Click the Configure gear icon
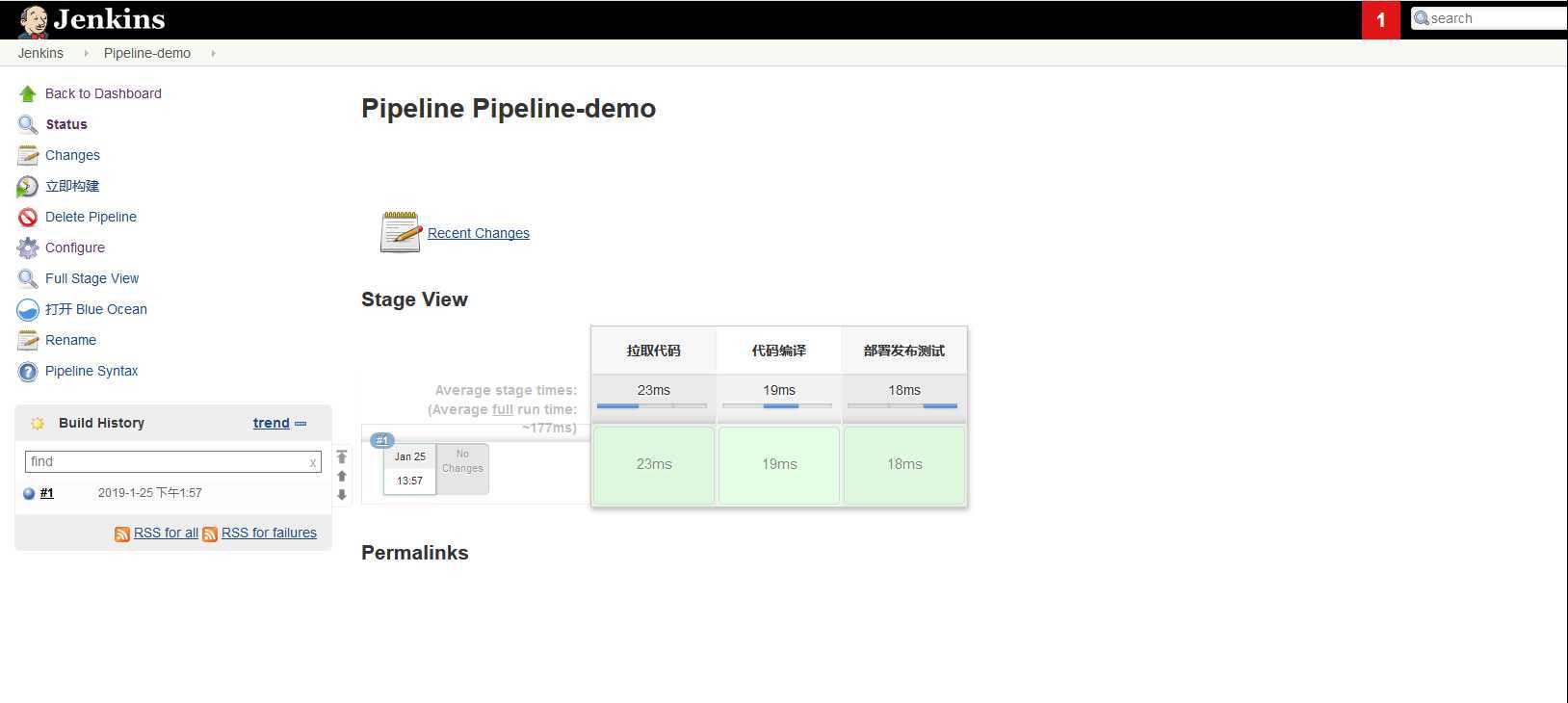This screenshot has width=1568, height=703. click(x=27, y=247)
